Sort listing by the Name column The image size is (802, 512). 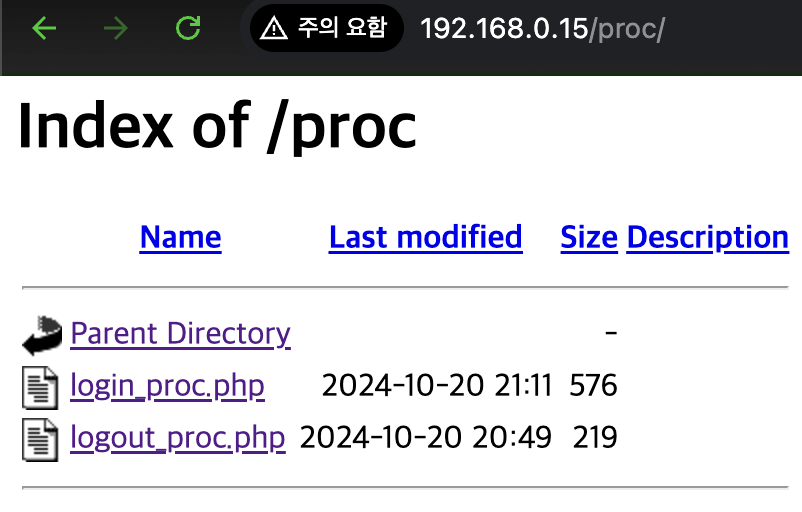[x=181, y=237]
